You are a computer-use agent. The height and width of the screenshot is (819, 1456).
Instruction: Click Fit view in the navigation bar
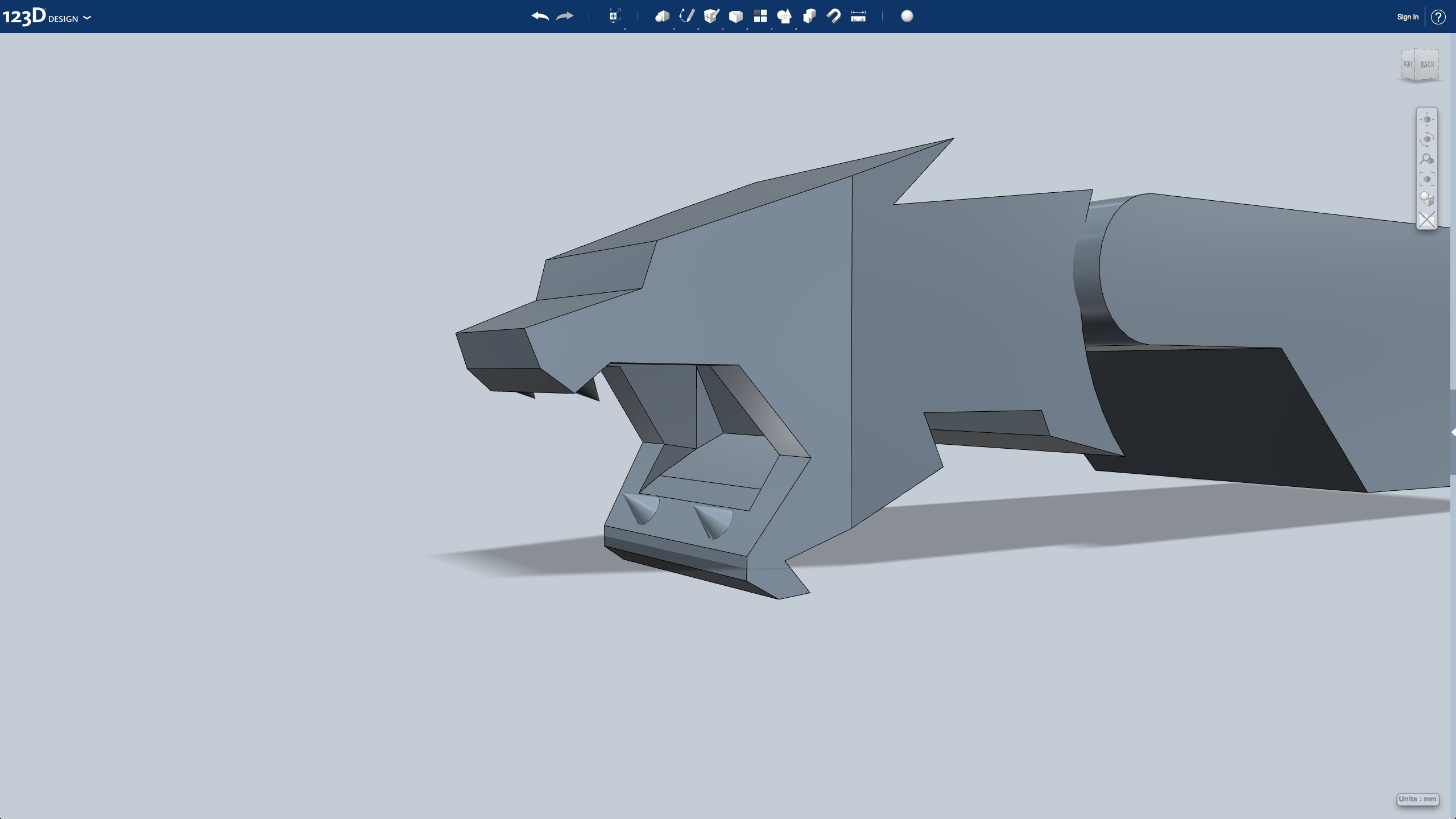(x=1428, y=178)
